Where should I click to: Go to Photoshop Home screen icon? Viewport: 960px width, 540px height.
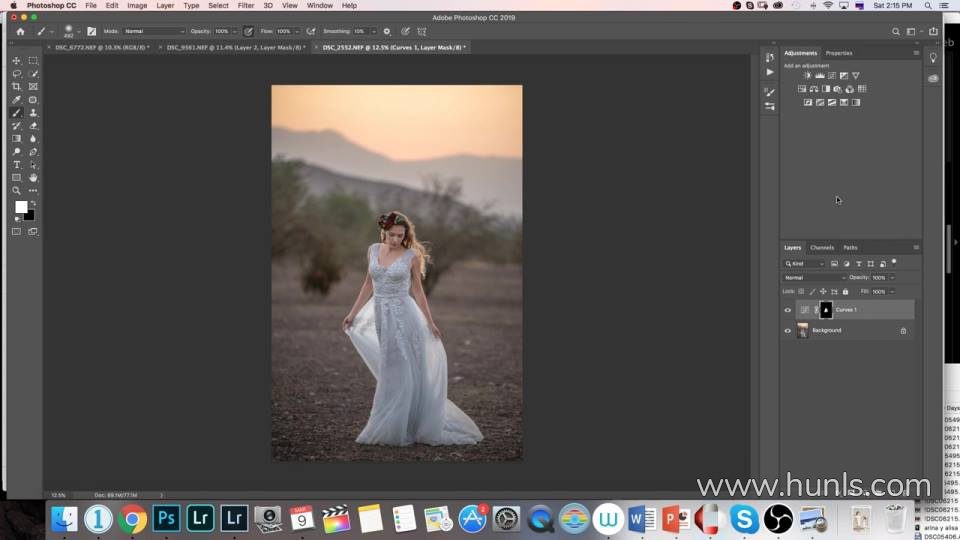pos(20,31)
